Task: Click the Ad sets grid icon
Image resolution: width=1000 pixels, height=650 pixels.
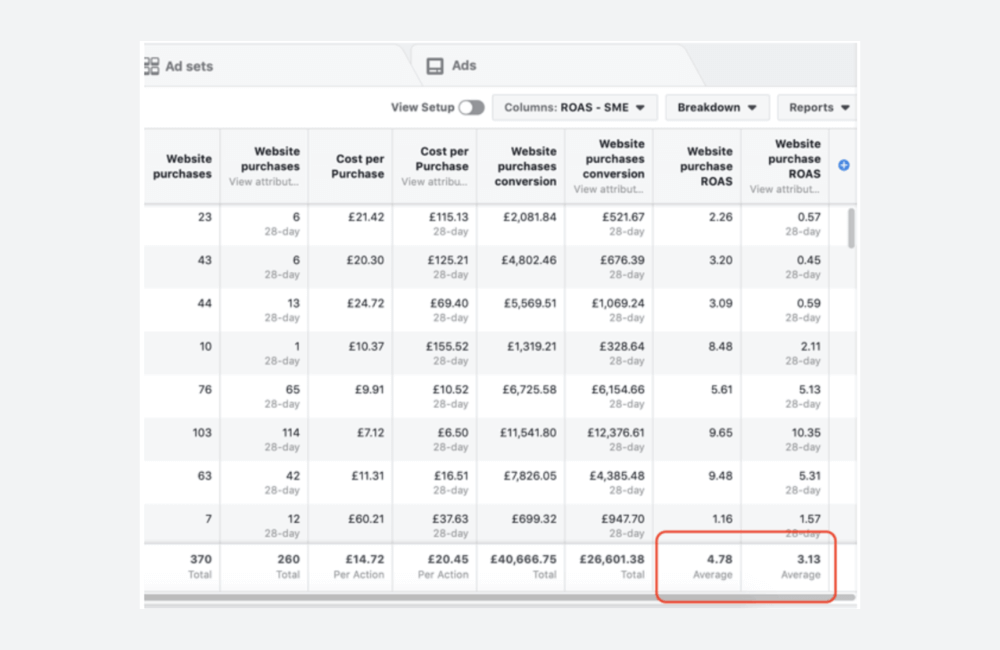Action: [x=152, y=66]
